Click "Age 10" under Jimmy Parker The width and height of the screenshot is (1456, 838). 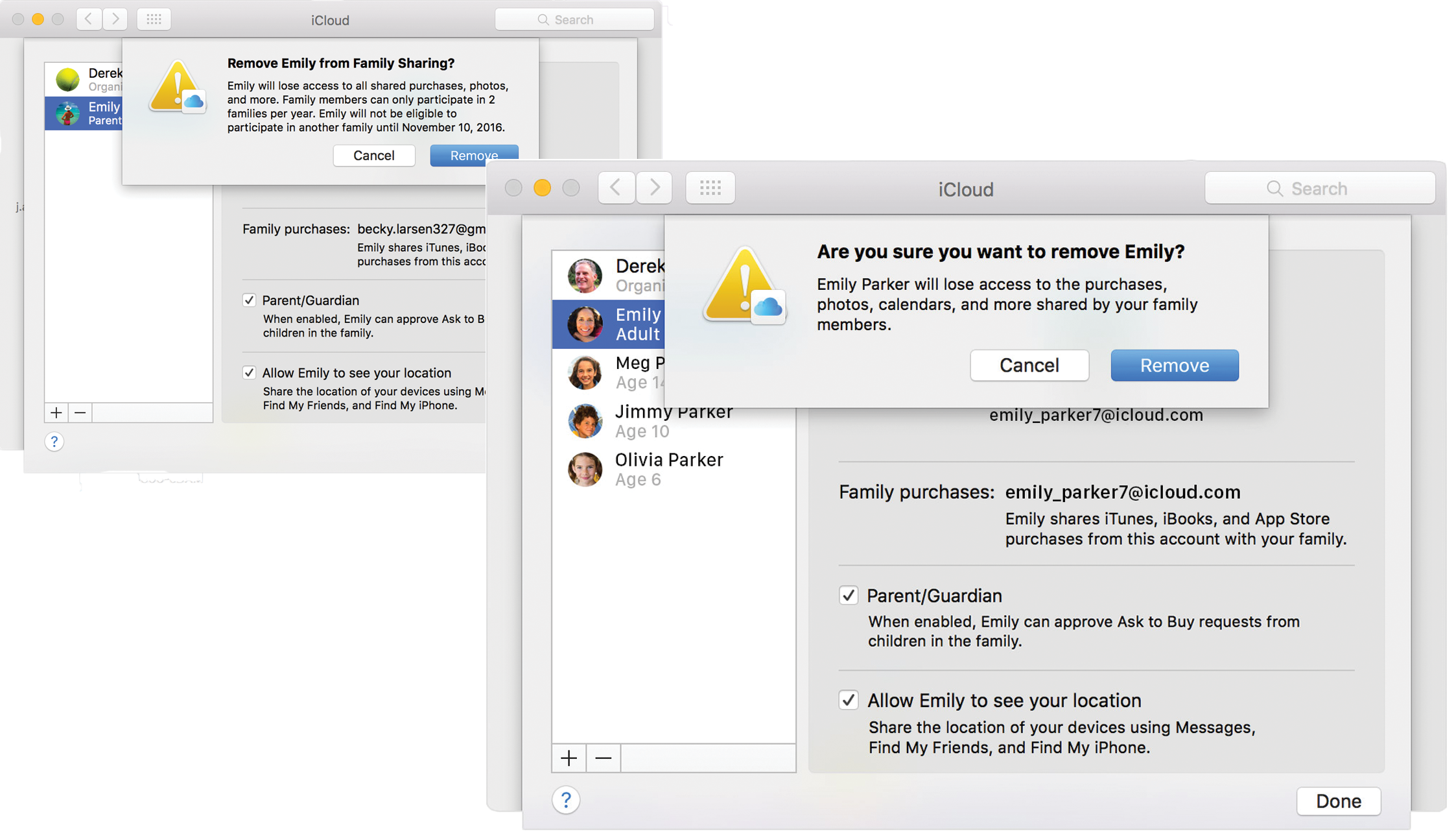642,431
